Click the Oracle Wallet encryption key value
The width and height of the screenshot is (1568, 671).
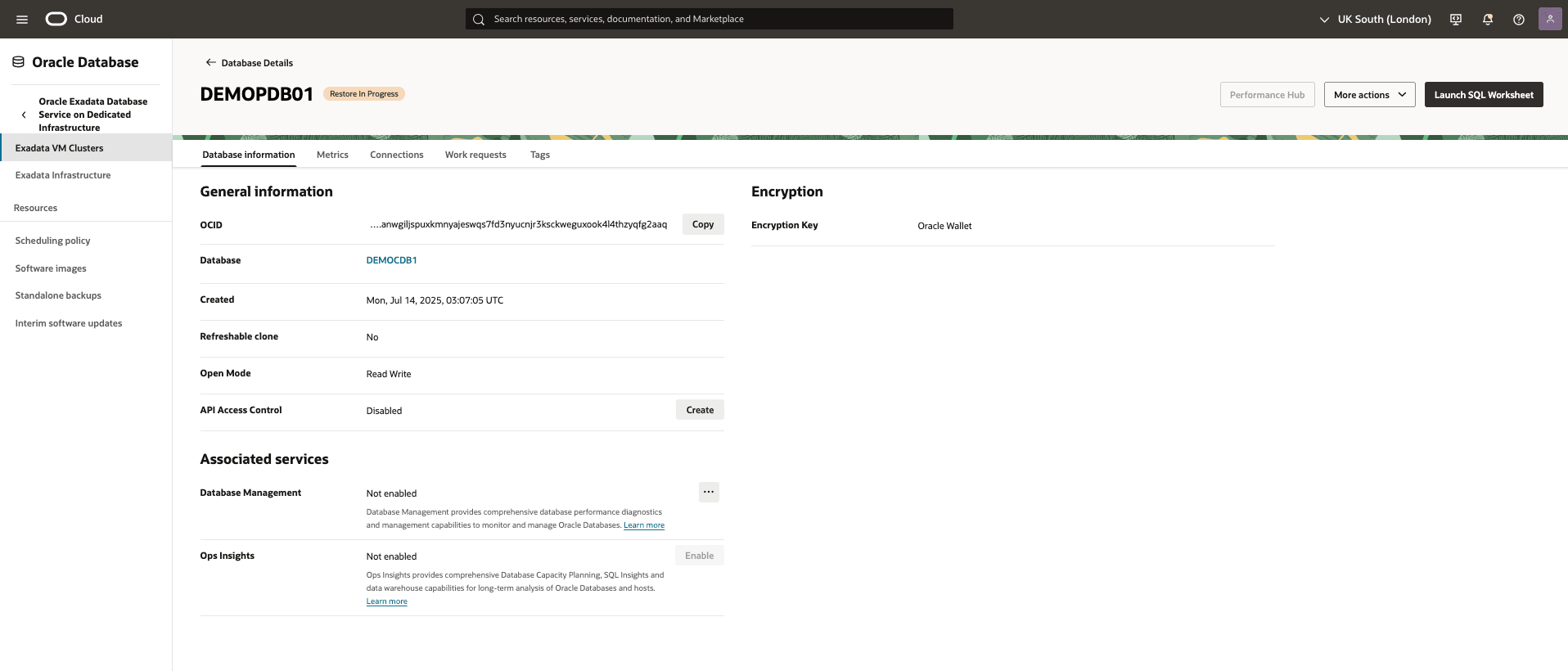pos(944,226)
